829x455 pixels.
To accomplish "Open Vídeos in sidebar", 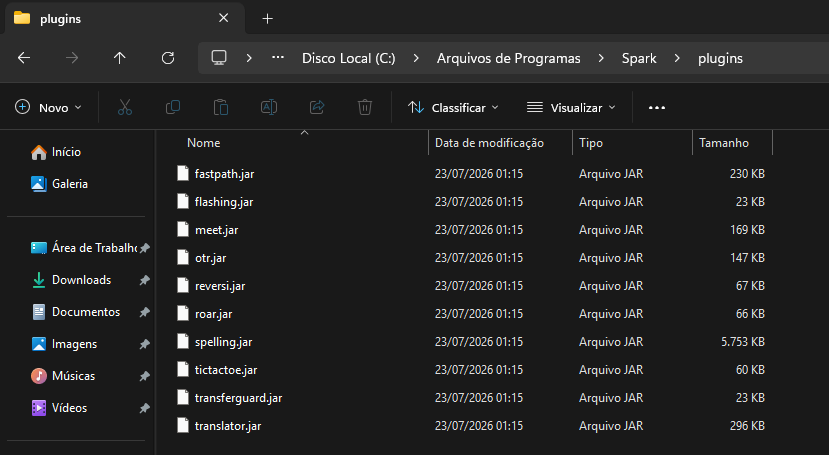I will [x=59, y=408].
